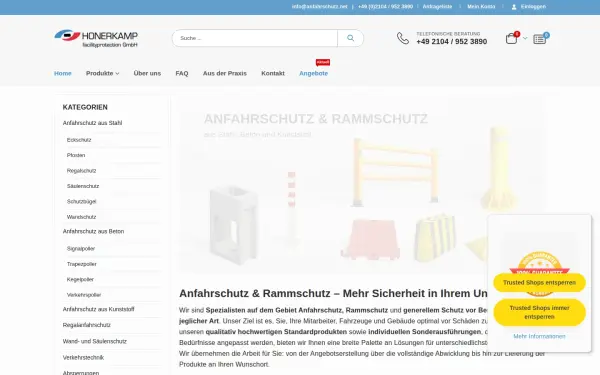The image size is (600, 375).
Task: Click the telephone handset icon
Action: (403, 38)
